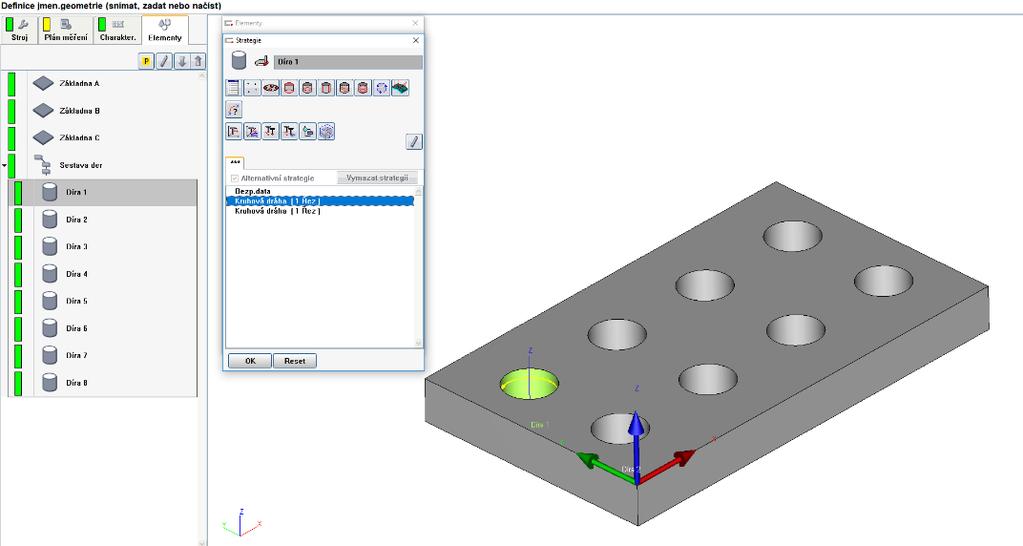Screen dimensions: 1023x546
Task: Collapse the Sestava der group arrow
Action: pyautogui.click(x=4, y=166)
